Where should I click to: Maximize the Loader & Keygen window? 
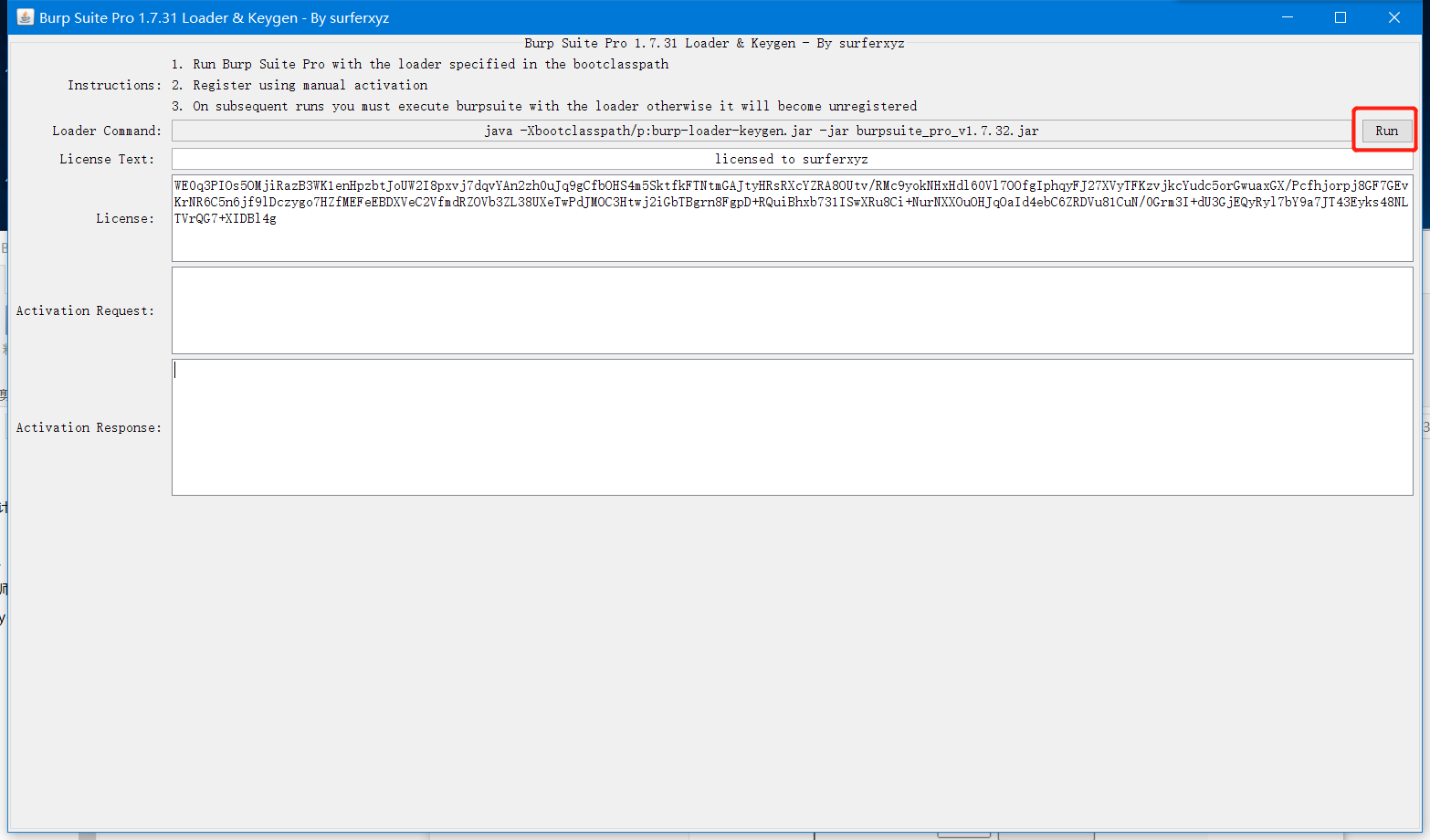(x=1341, y=17)
